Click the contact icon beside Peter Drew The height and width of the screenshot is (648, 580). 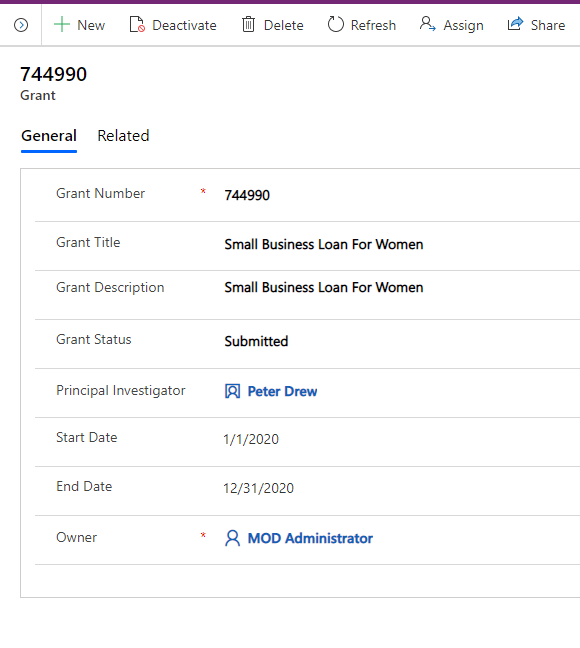pos(232,391)
